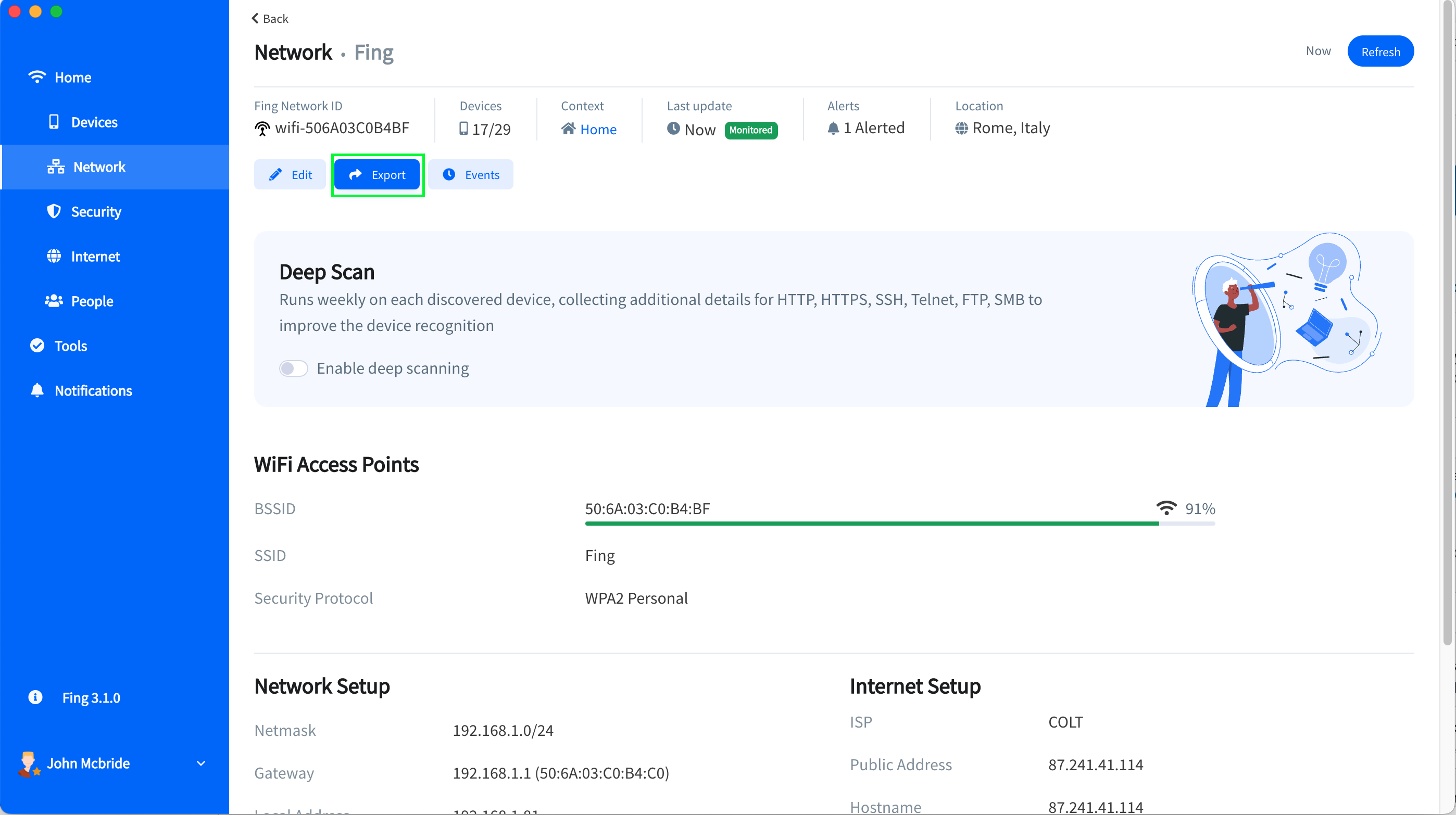
Task: Click Public Address 87.241.41.114
Action: 1096,764
